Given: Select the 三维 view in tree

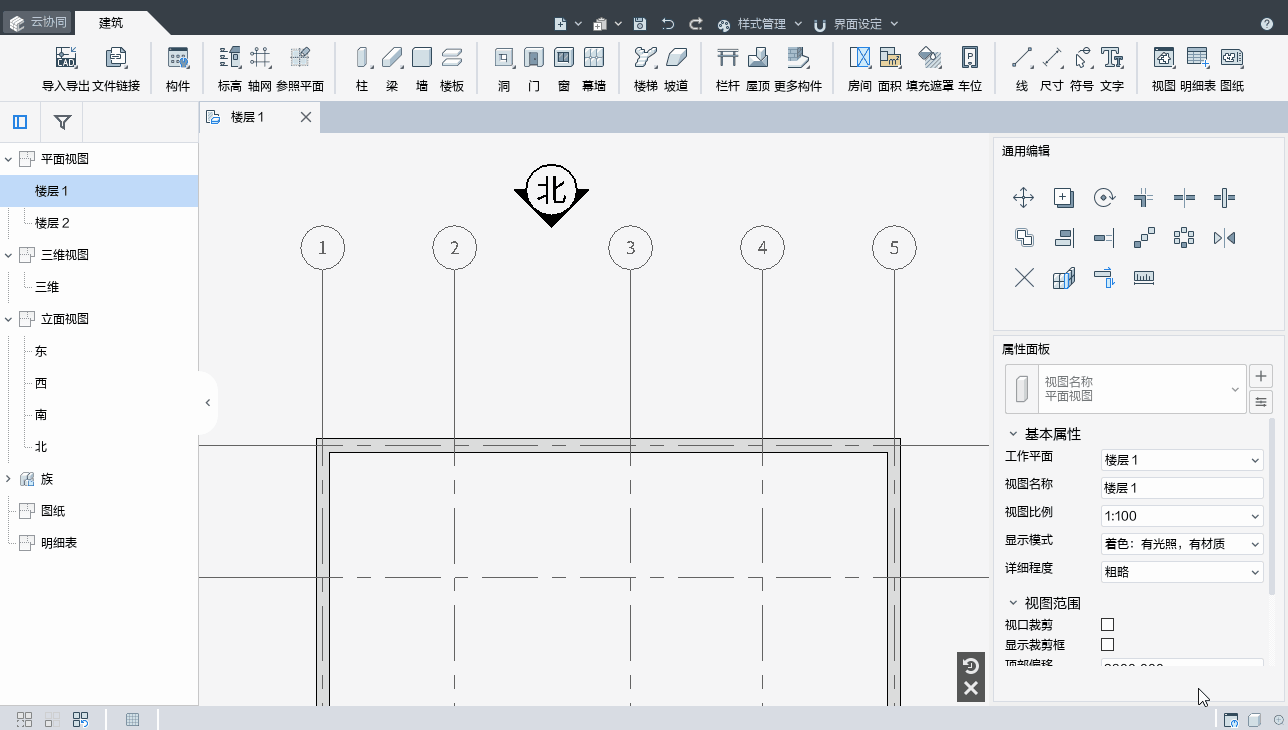Looking at the screenshot, I should pyautogui.click(x=47, y=287).
